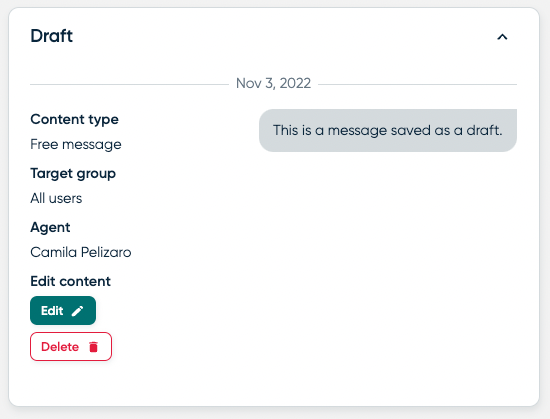Click the line right of the date

(x=417, y=84)
